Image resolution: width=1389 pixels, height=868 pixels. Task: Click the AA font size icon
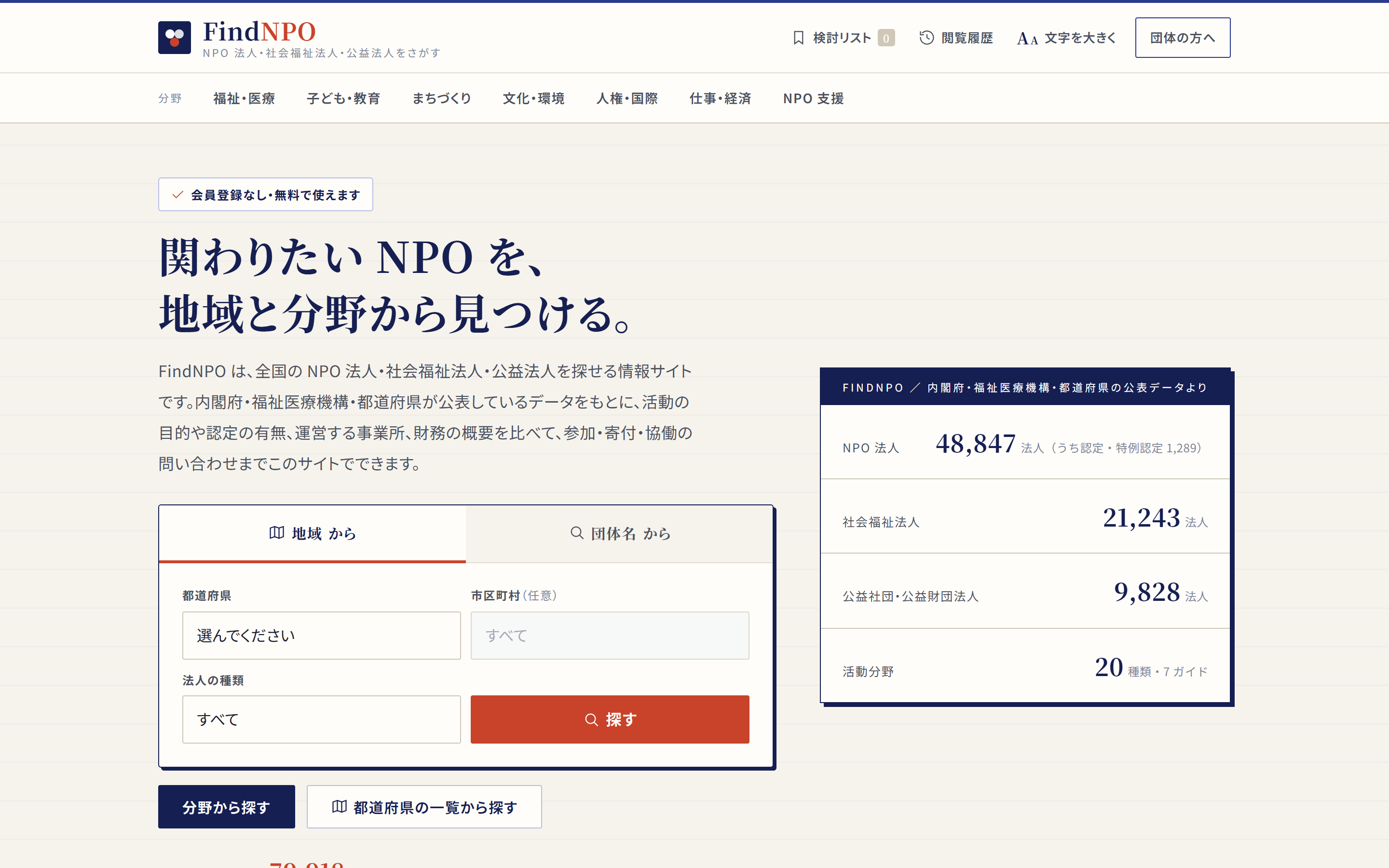pyautogui.click(x=1027, y=39)
